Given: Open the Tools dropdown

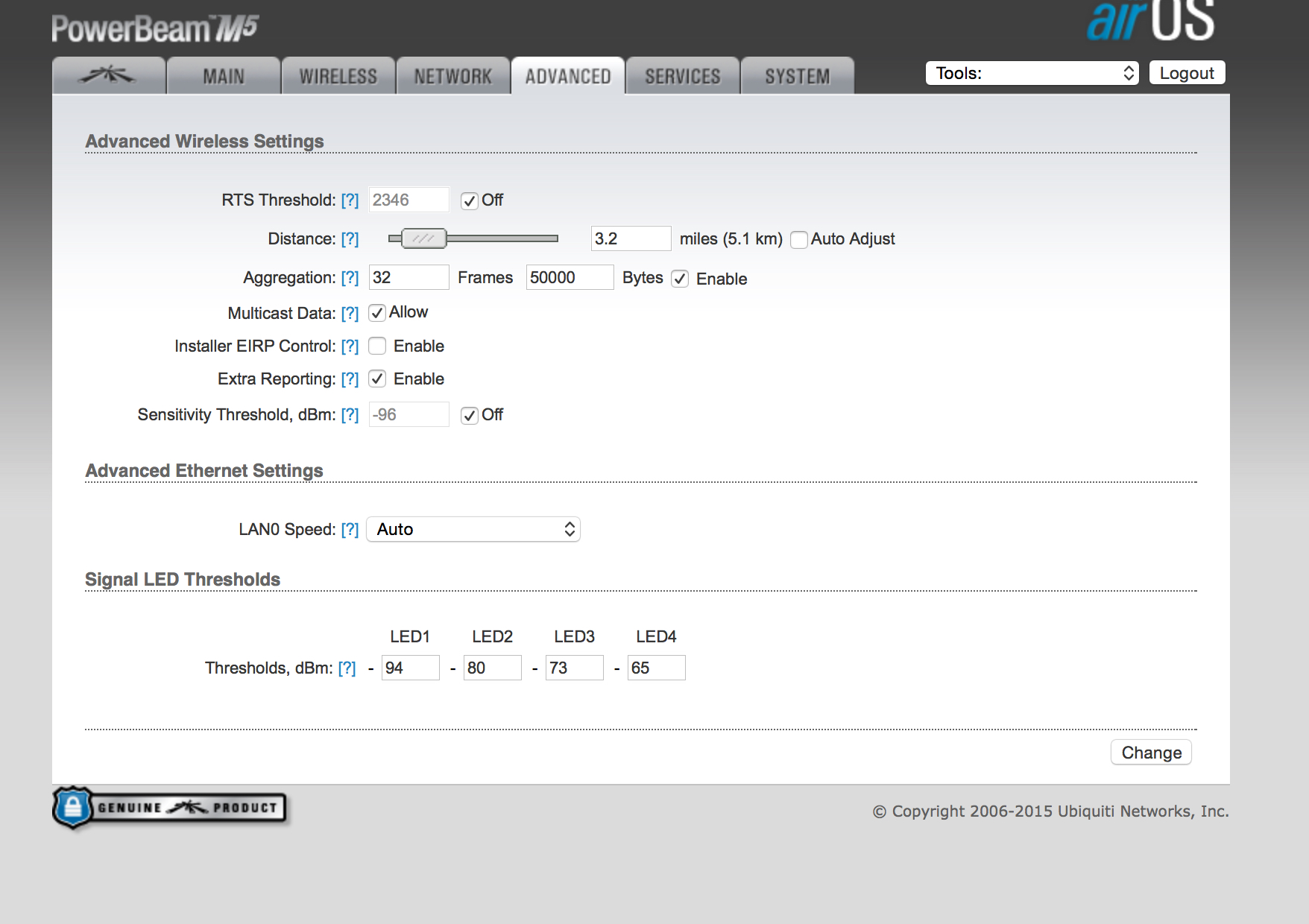Looking at the screenshot, I should click(x=1032, y=73).
